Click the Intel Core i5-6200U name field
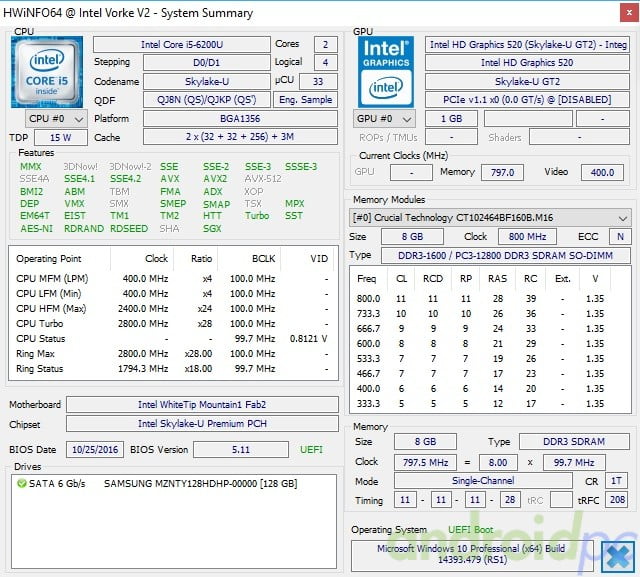This screenshot has width=640, height=577. pyautogui.click(x=182, y=44)
